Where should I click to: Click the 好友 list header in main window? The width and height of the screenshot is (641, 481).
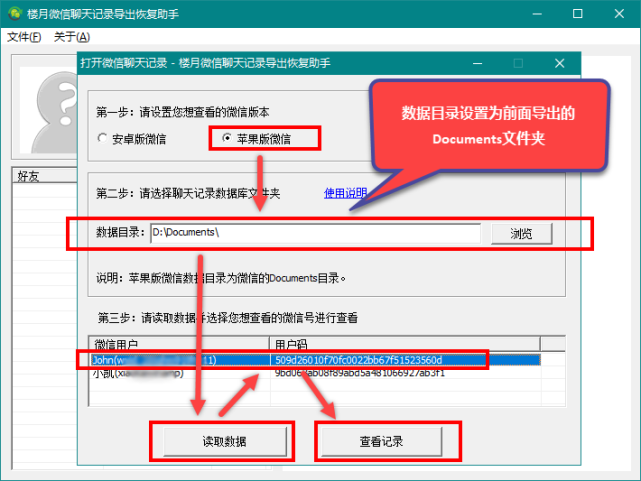point(45,176)
